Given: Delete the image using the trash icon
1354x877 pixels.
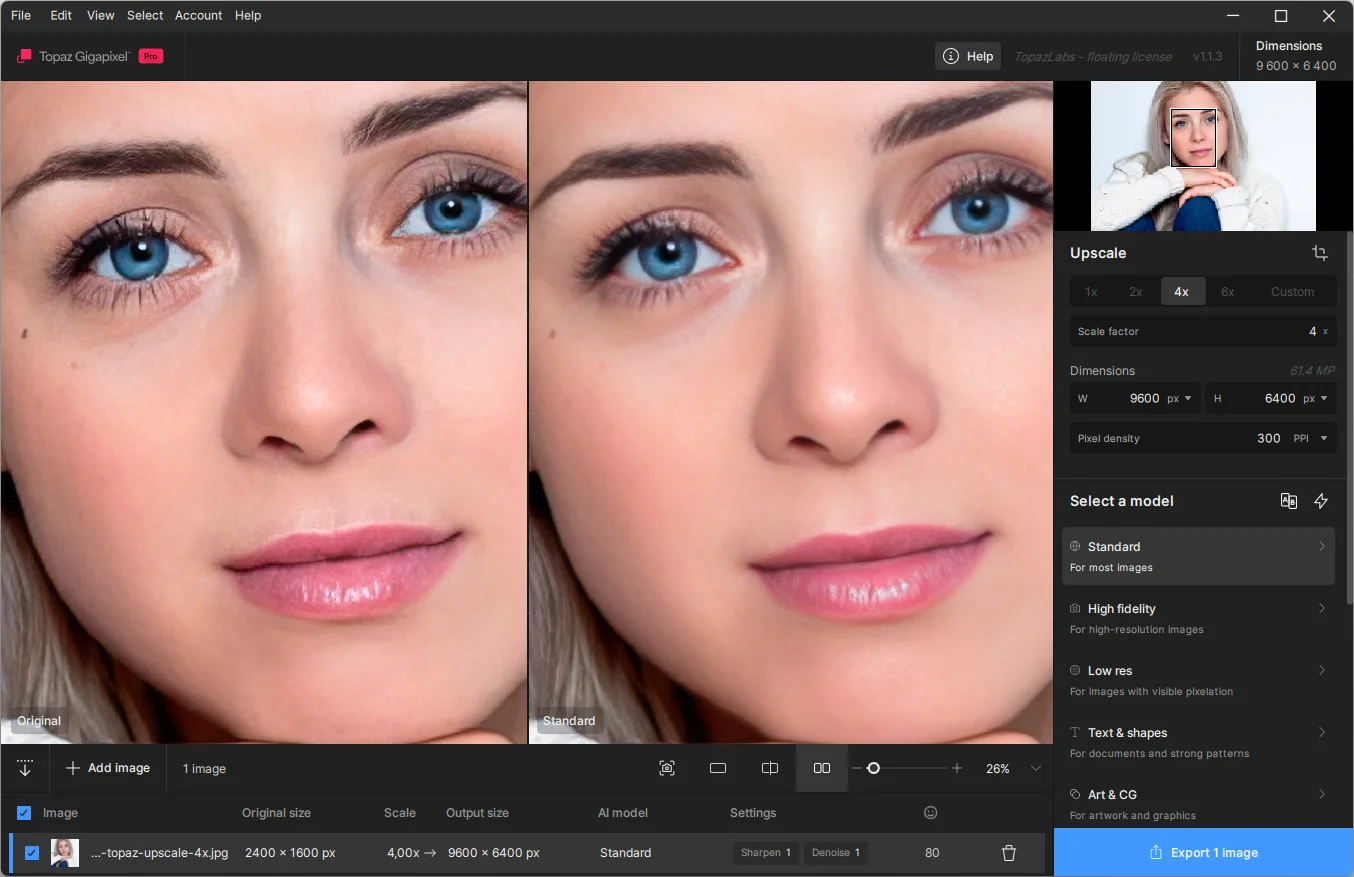Looking at the screenshot, I should [1009, 853].
